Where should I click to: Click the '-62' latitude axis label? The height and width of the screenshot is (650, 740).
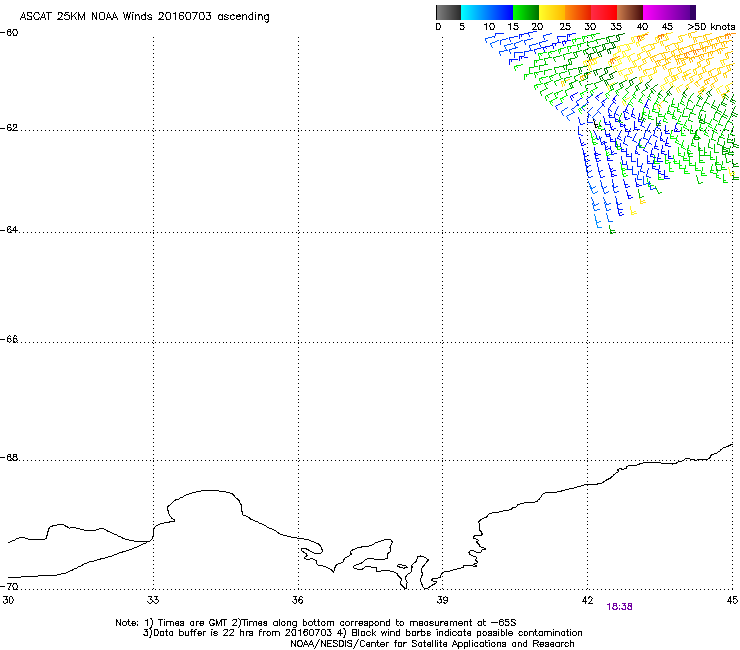click(x=9, y=128)
